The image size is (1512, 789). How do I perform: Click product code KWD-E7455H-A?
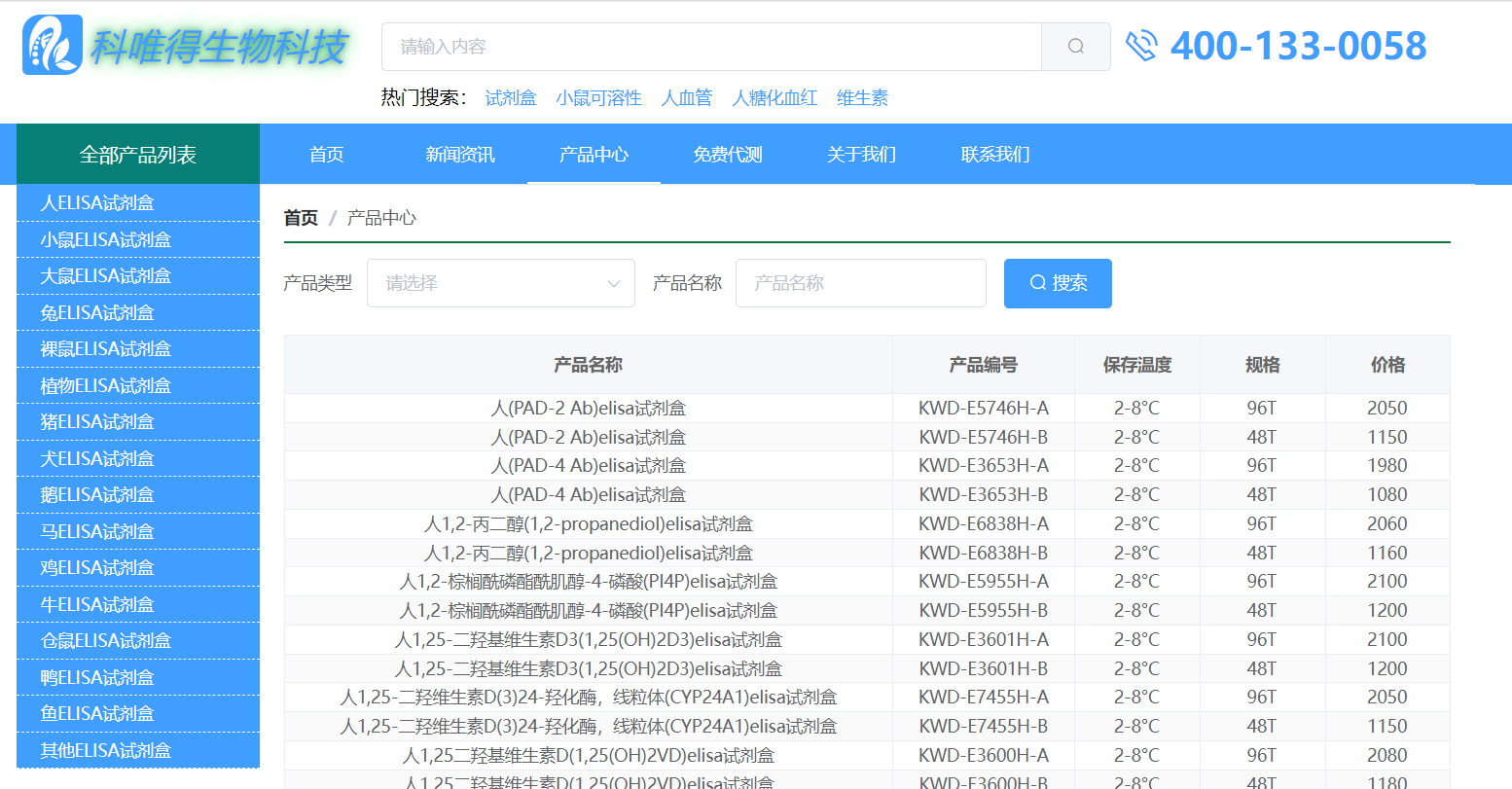click(x=984, y=698)
